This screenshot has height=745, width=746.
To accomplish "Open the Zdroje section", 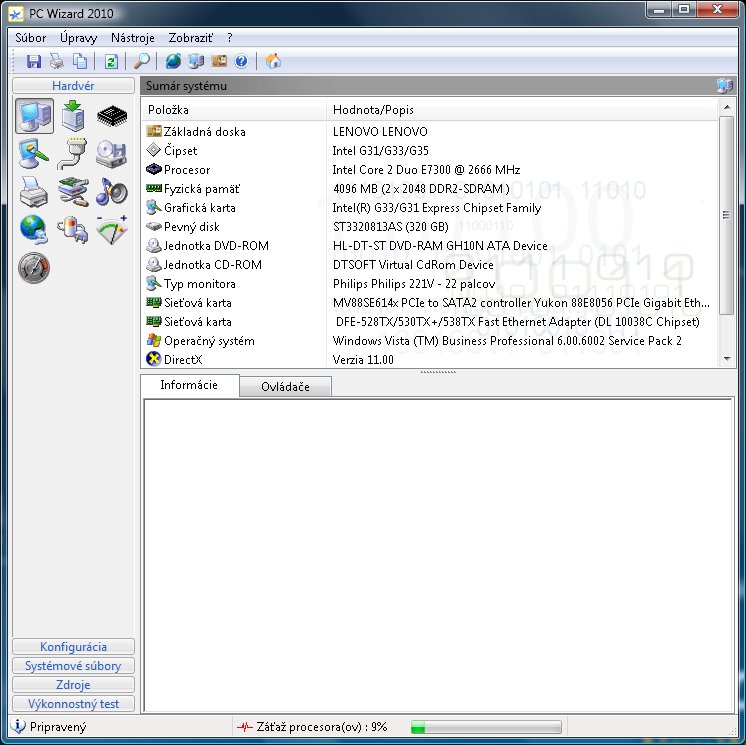I will pos(73,685).
